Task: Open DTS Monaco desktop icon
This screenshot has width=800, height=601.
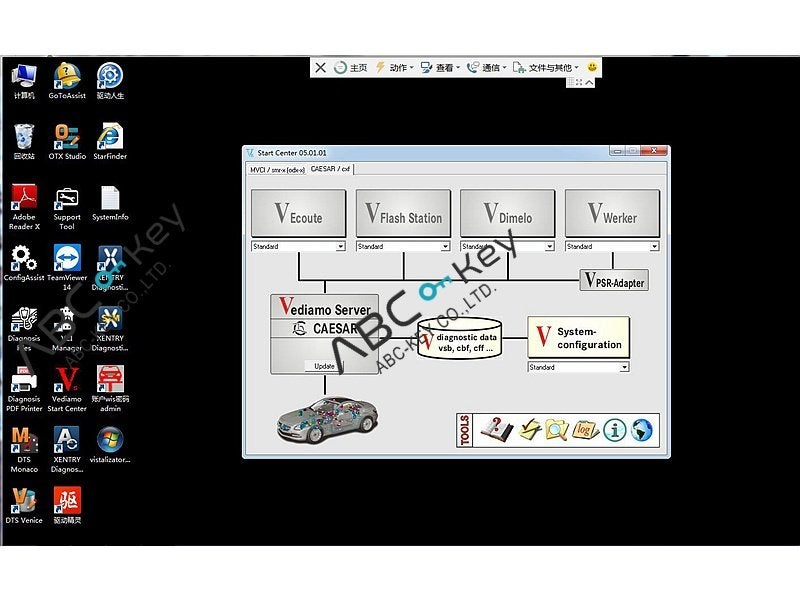Action: pos(24,450)
